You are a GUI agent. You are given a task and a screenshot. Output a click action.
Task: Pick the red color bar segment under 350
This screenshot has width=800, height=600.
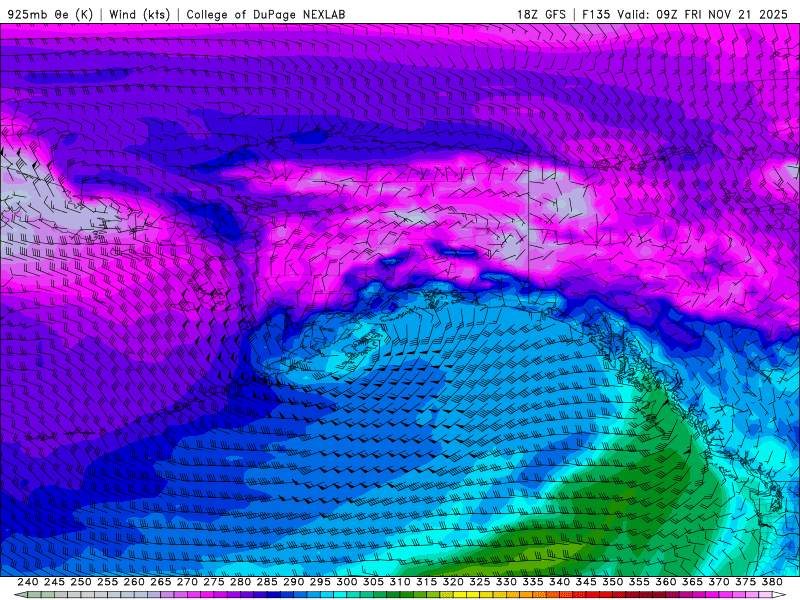pos(619,595)
